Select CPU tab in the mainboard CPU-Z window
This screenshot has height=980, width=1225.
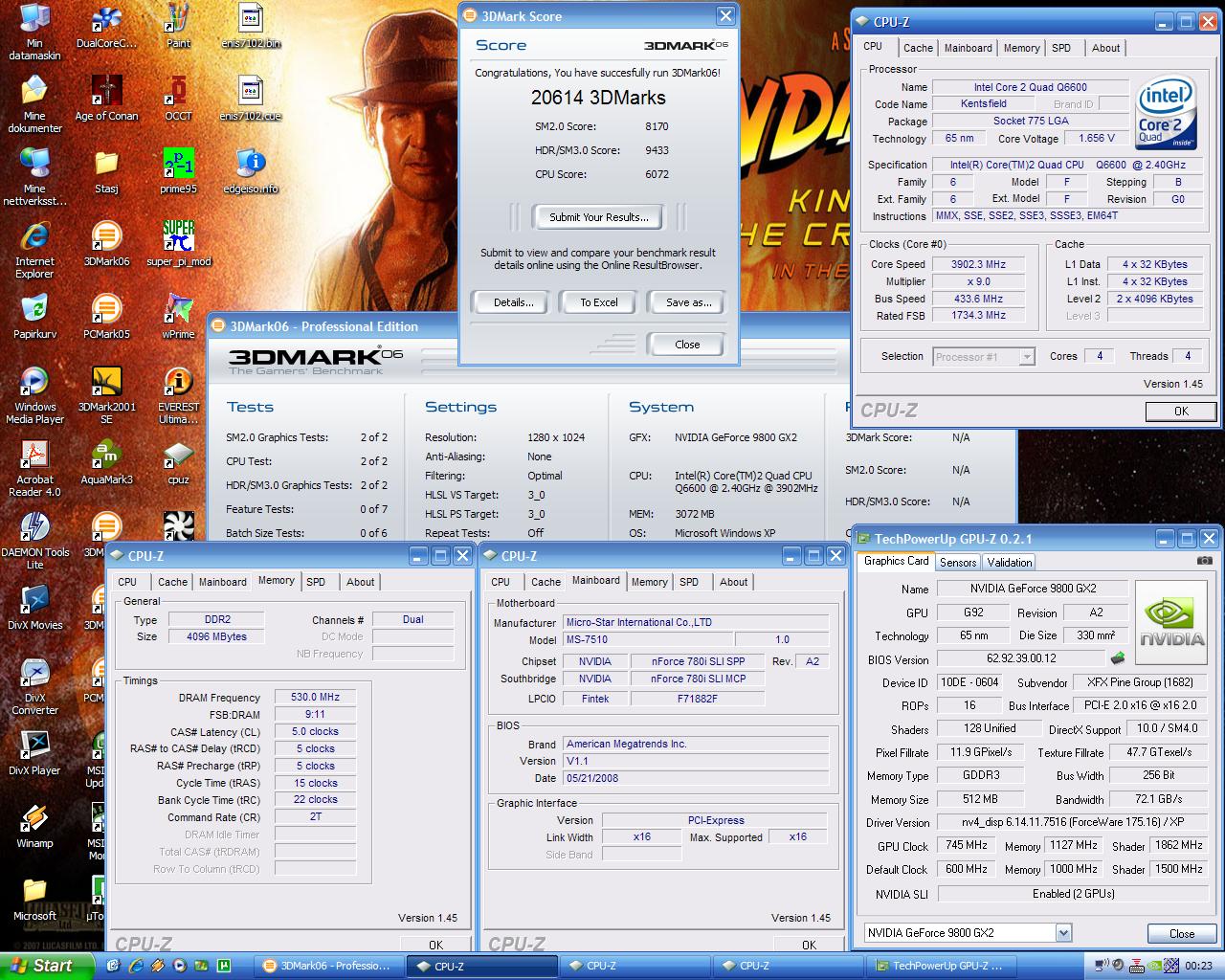point(501,582)
